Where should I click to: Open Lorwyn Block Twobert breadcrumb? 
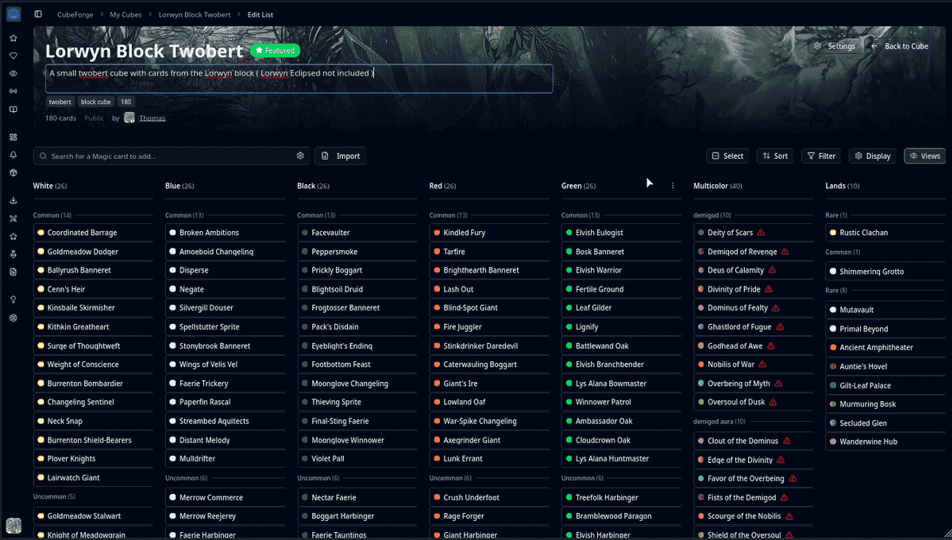pyautogui.click(x=194, y=15)
